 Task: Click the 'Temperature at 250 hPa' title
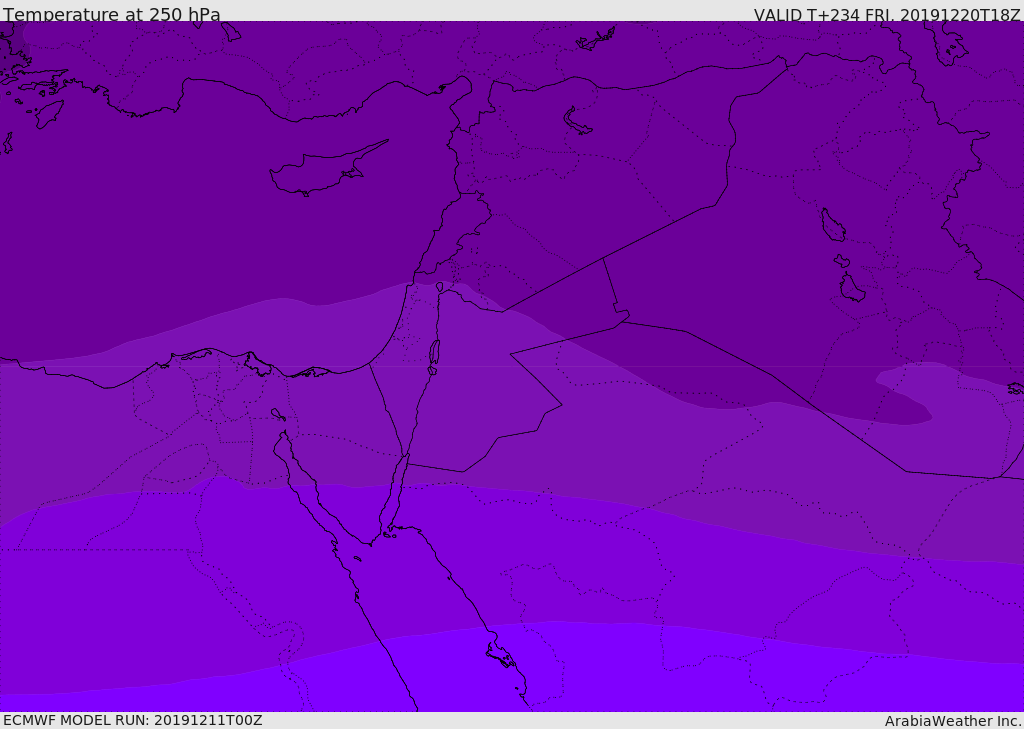click(x=112, y=14)
